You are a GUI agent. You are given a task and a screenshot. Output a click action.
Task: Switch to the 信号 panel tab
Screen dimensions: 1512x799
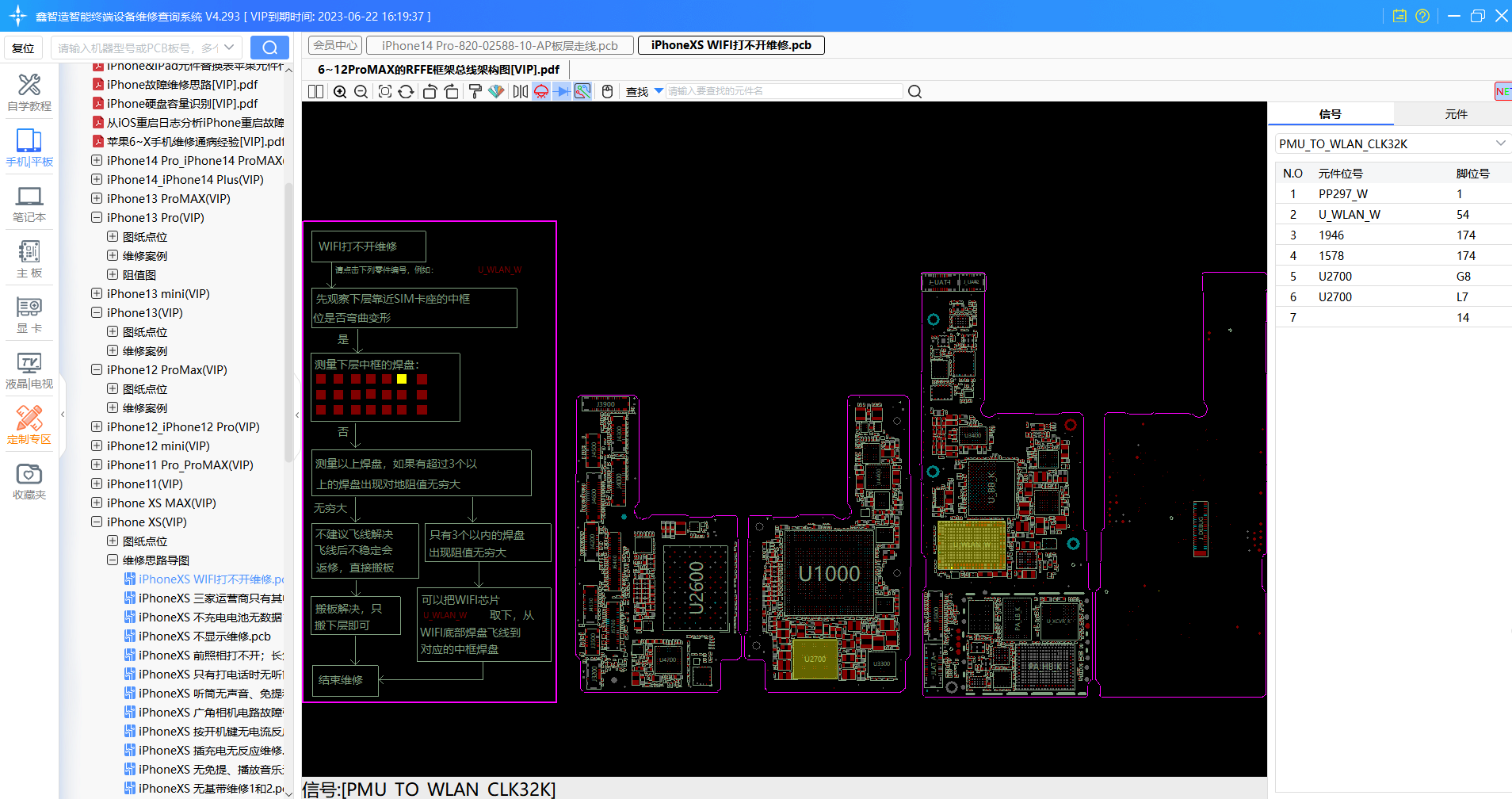[x=1330, y=114]
